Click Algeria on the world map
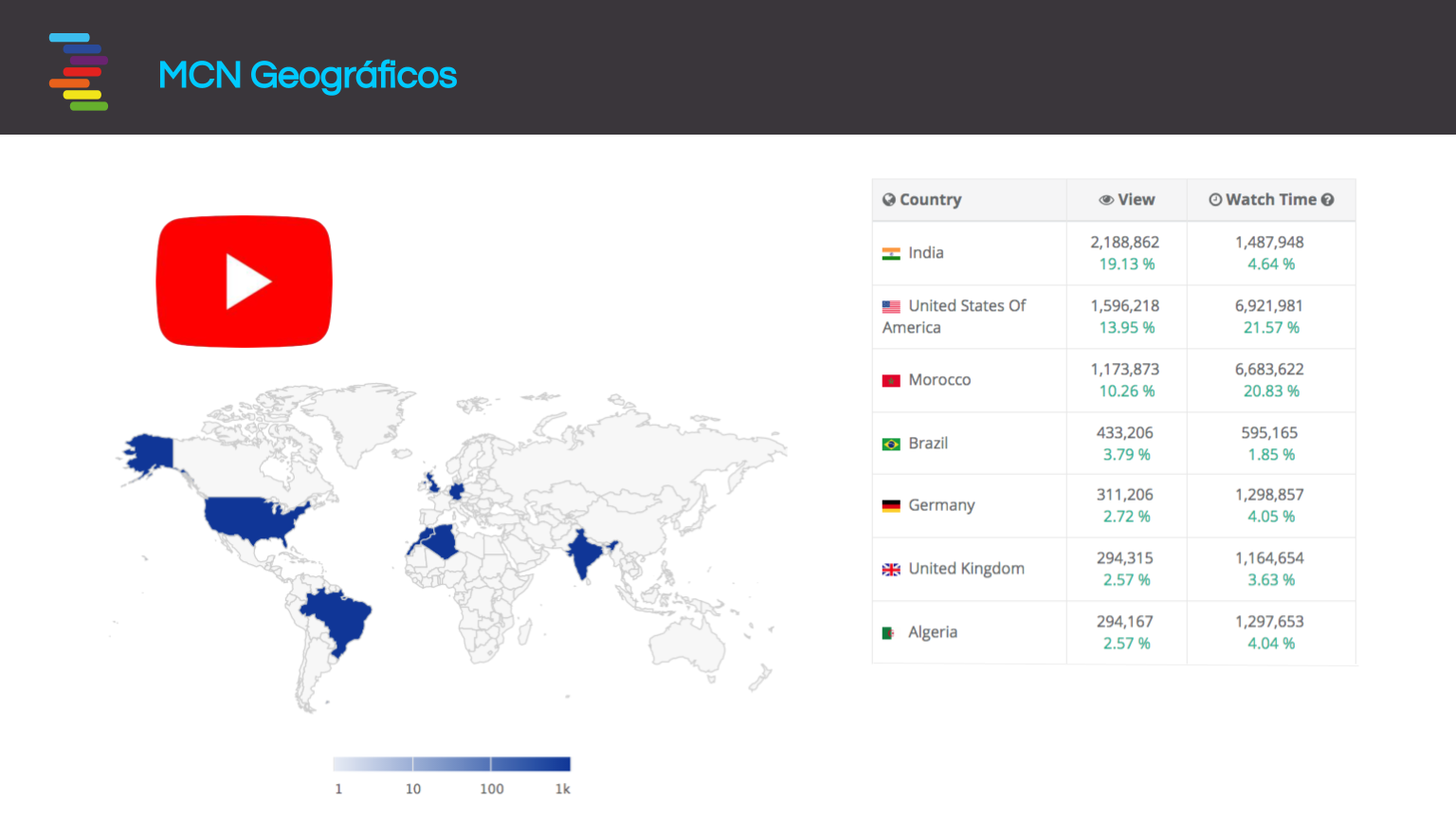This screenshot has height=819, width=1456. (441, 542)
